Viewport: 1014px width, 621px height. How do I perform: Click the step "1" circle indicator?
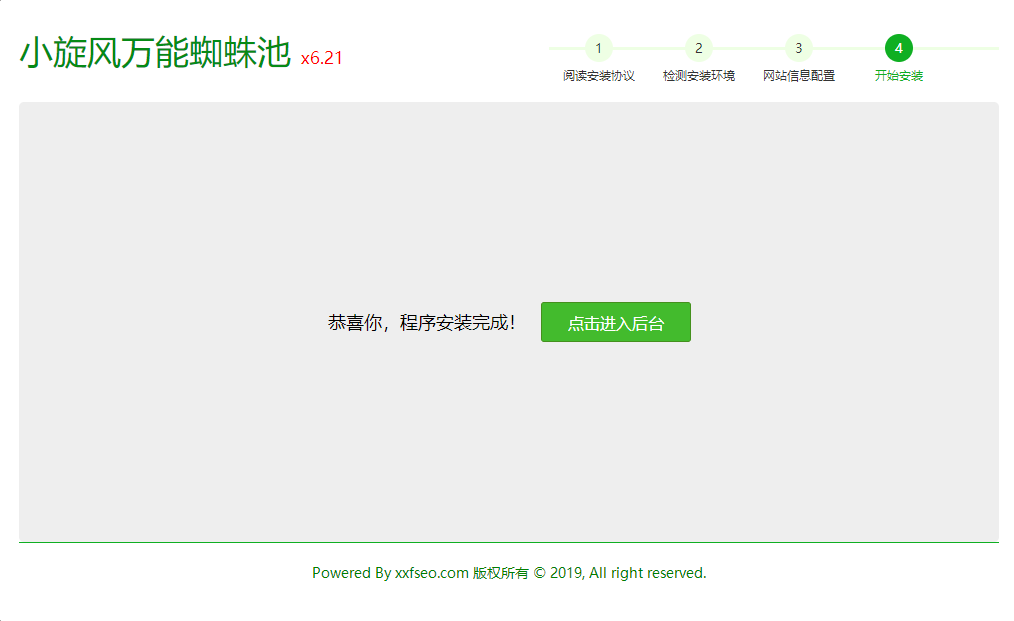tap(599, 48)
